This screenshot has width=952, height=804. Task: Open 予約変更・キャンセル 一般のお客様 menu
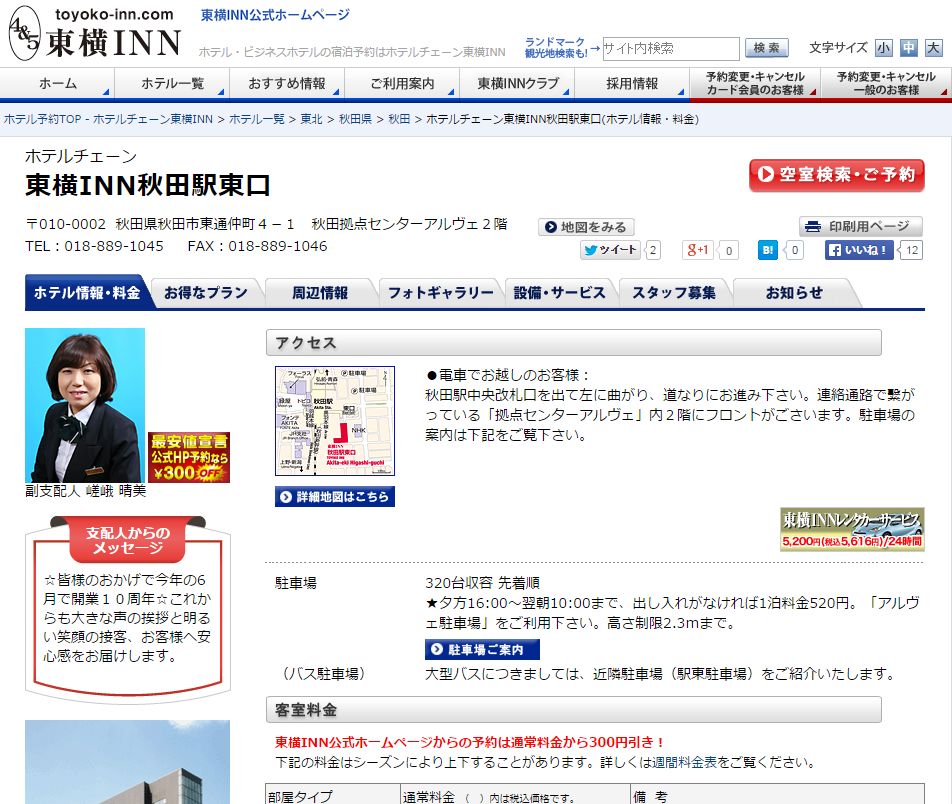pos(886,84)
